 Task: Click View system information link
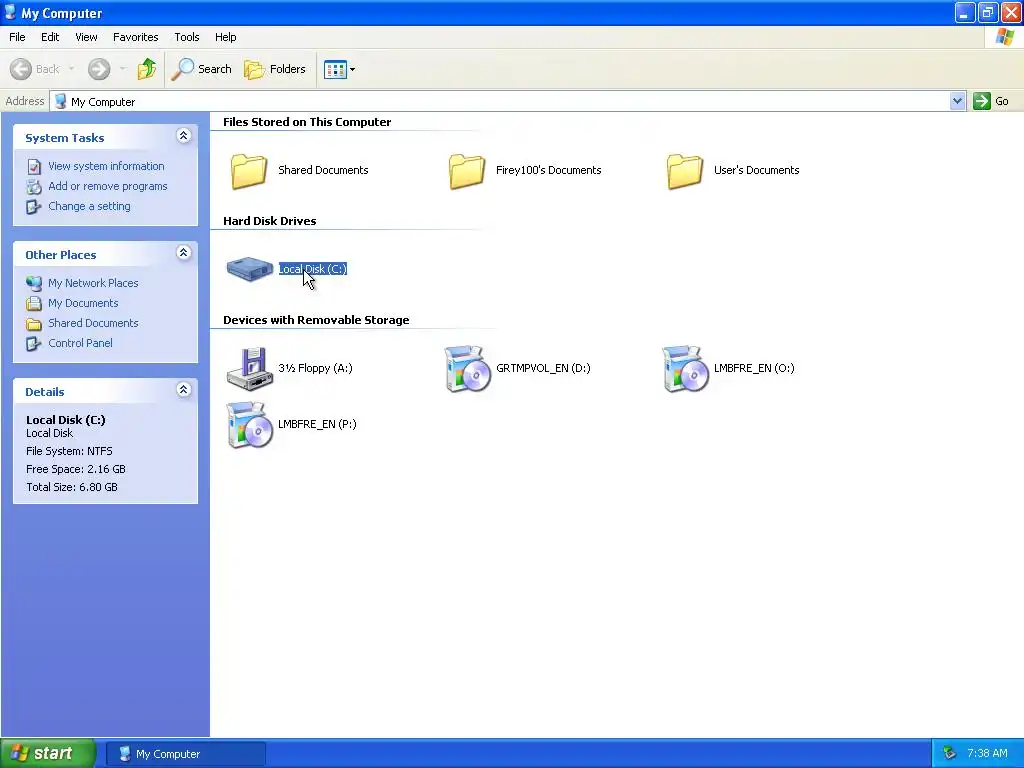106,166
